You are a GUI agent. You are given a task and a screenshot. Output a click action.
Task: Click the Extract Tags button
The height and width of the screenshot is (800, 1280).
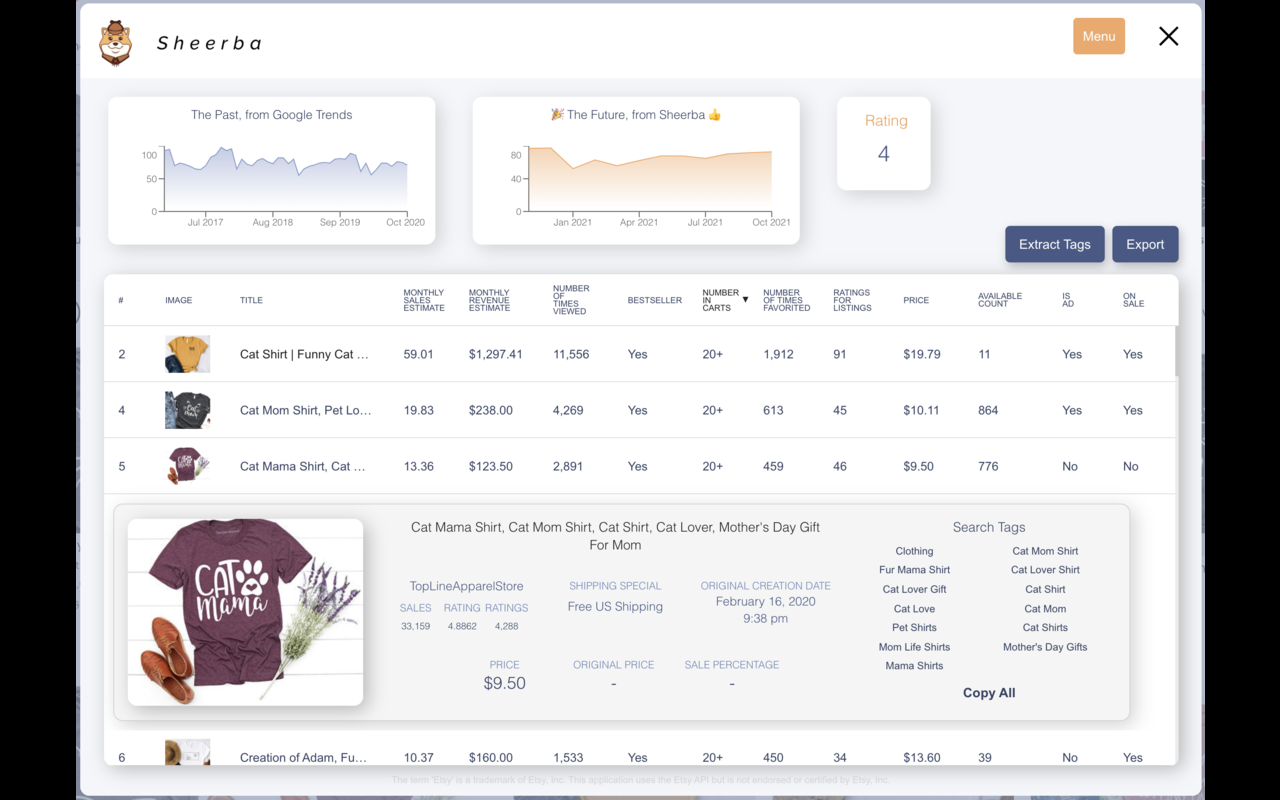(x=1055, y=244)
